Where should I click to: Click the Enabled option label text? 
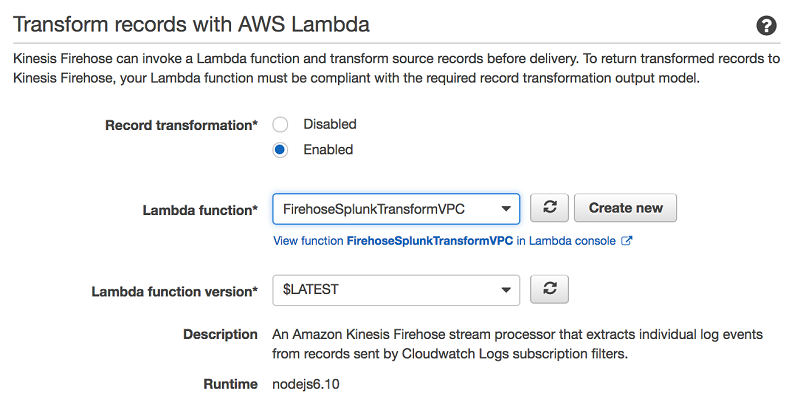pyautogui.click(x=328, y=149)
